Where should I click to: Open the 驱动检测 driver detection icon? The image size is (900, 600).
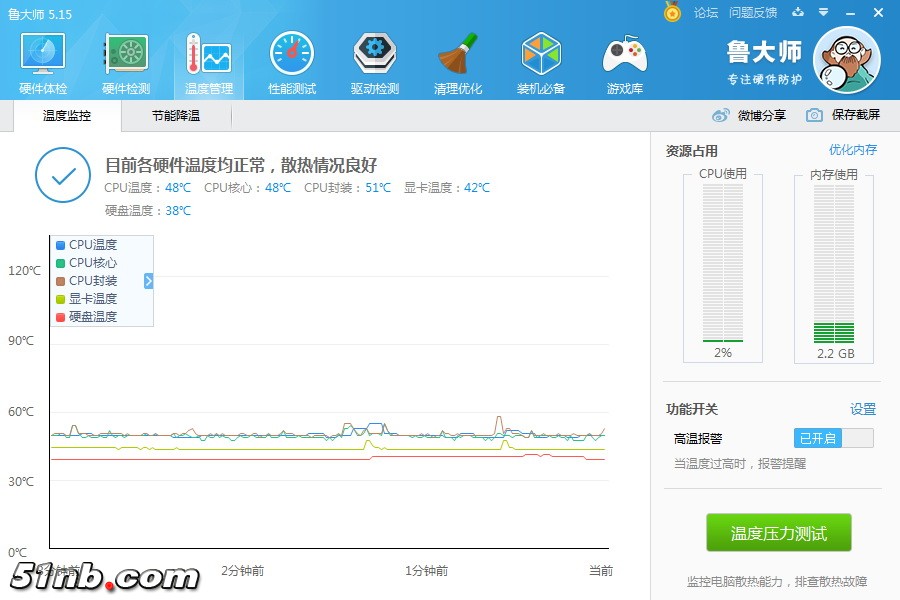tap(375, 62)
